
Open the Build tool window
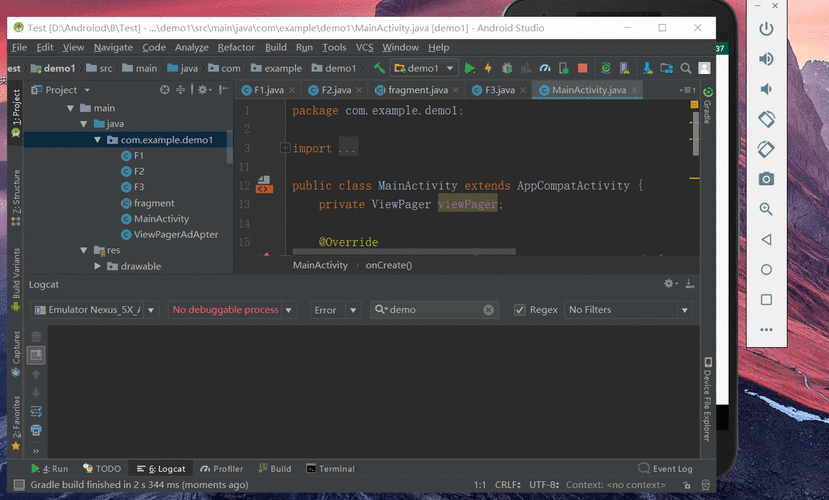pos(275,469)
